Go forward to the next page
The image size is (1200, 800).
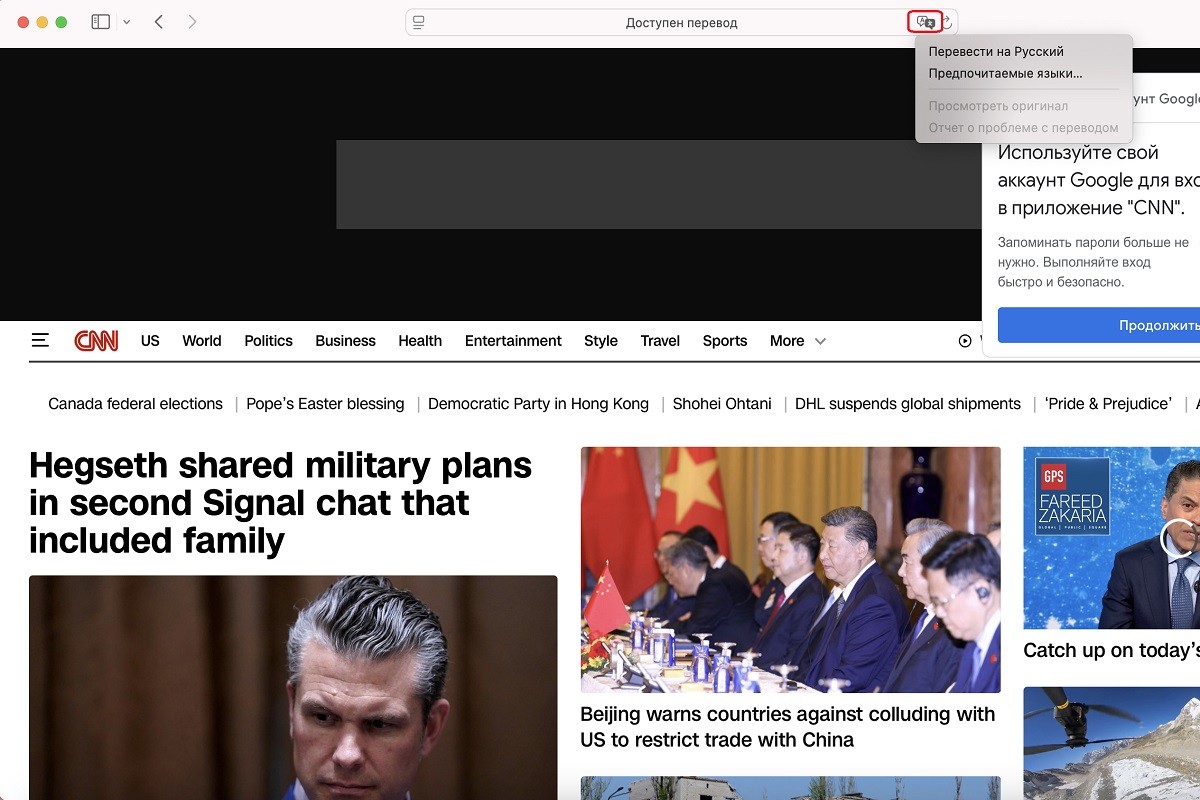192,22
